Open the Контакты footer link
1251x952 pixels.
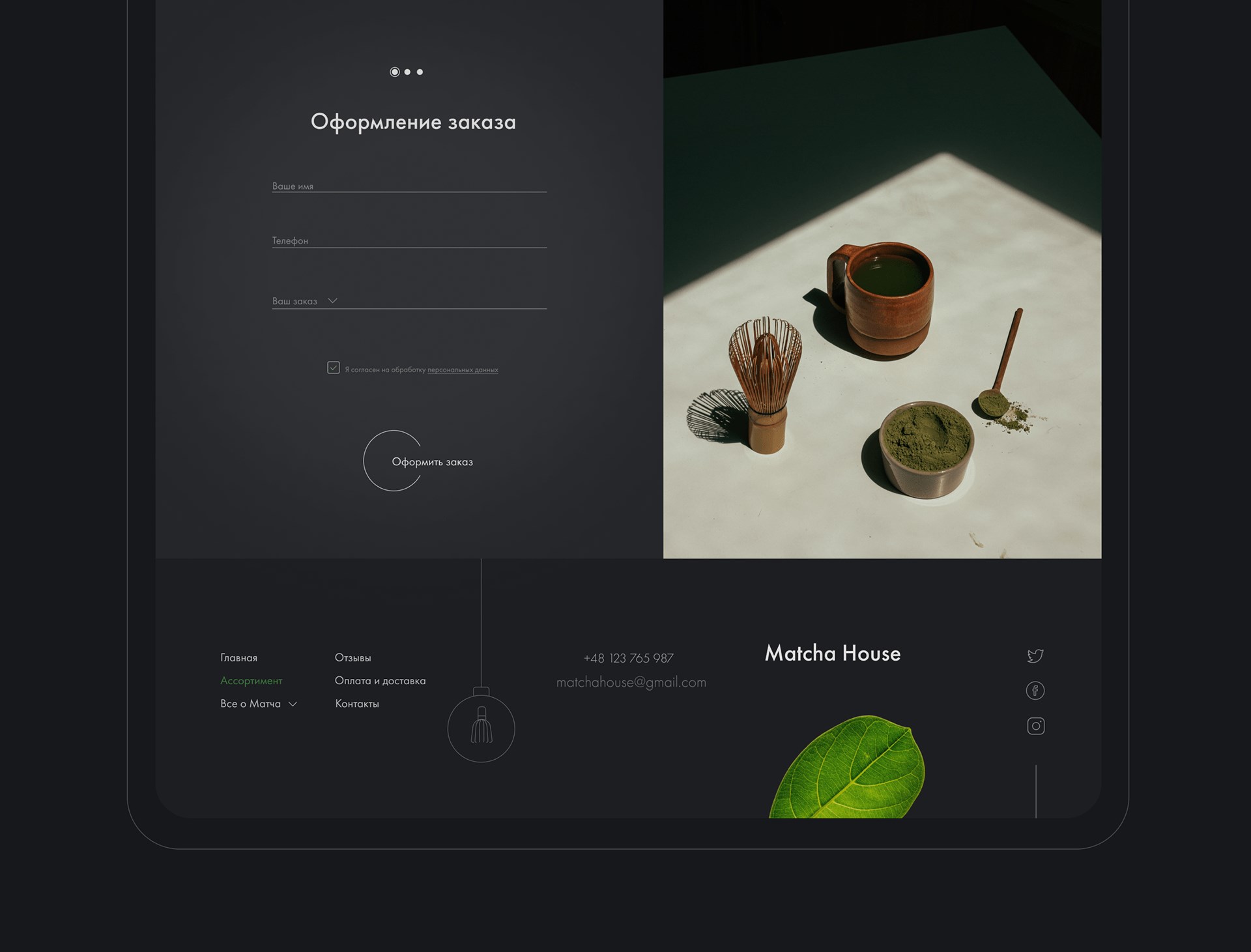tap(357, 704)
